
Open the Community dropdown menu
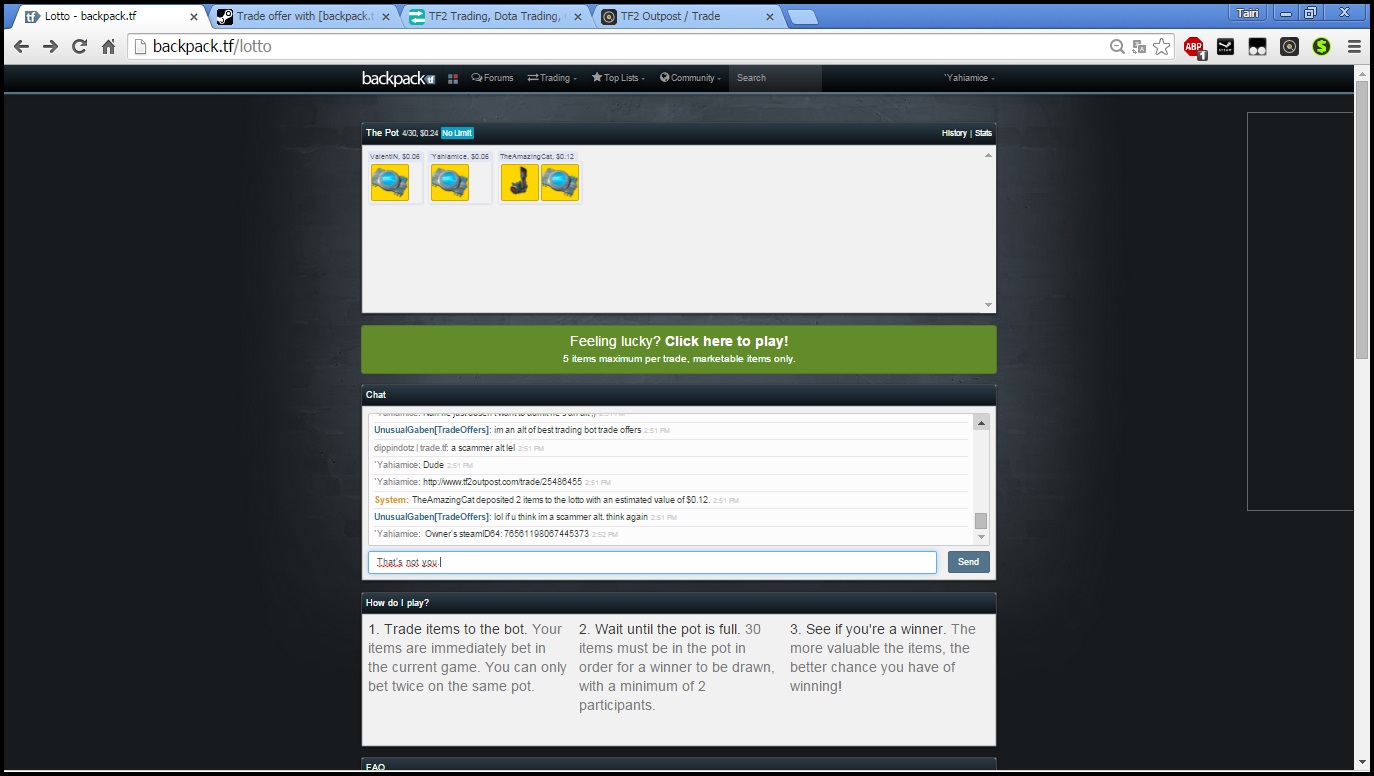(690, 78)
